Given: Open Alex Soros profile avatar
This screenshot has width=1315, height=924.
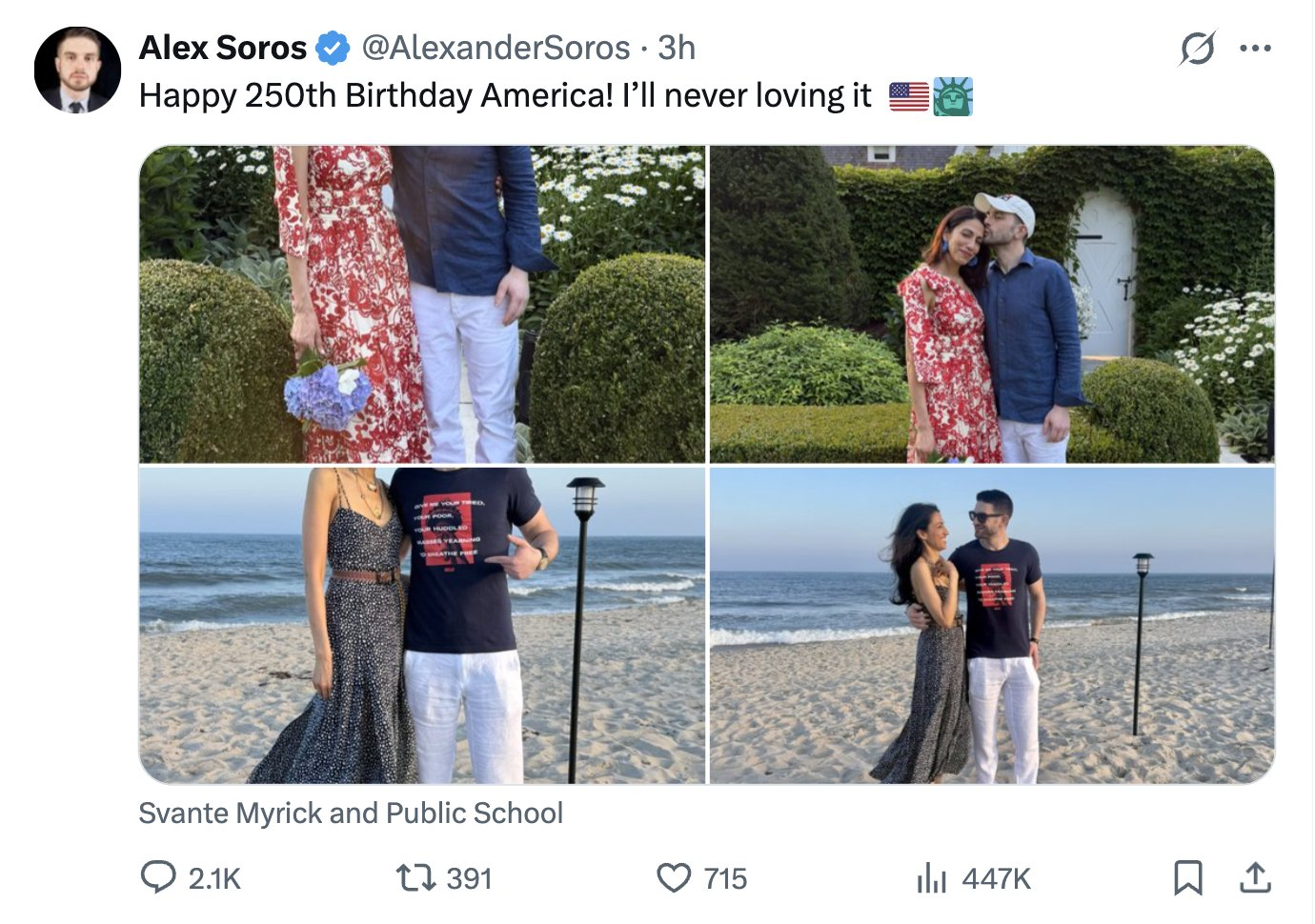Looking at the screenshot, I should point(77,70).
